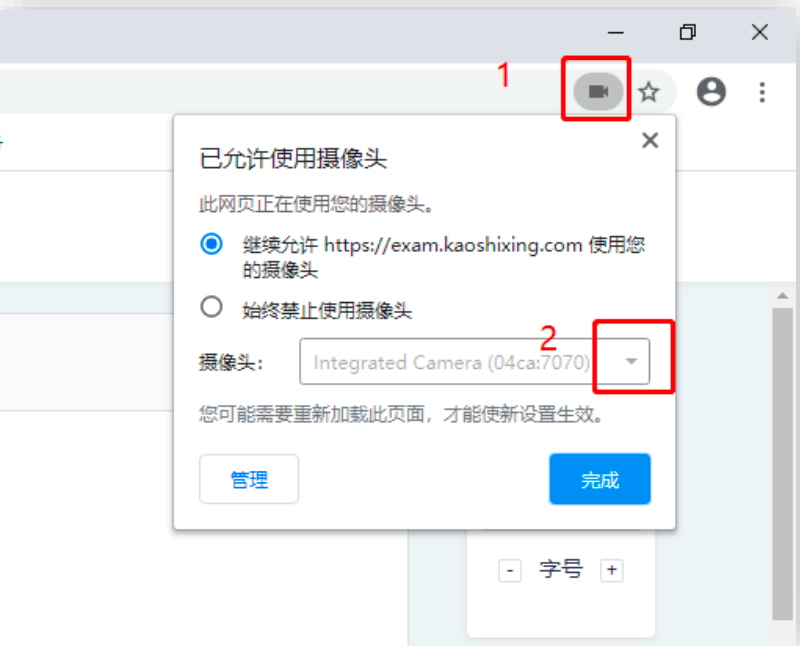Select continue allowing exam.kaoshixing.com camera access
This screenshot has height=646, width=800.
tap(211, 244)
